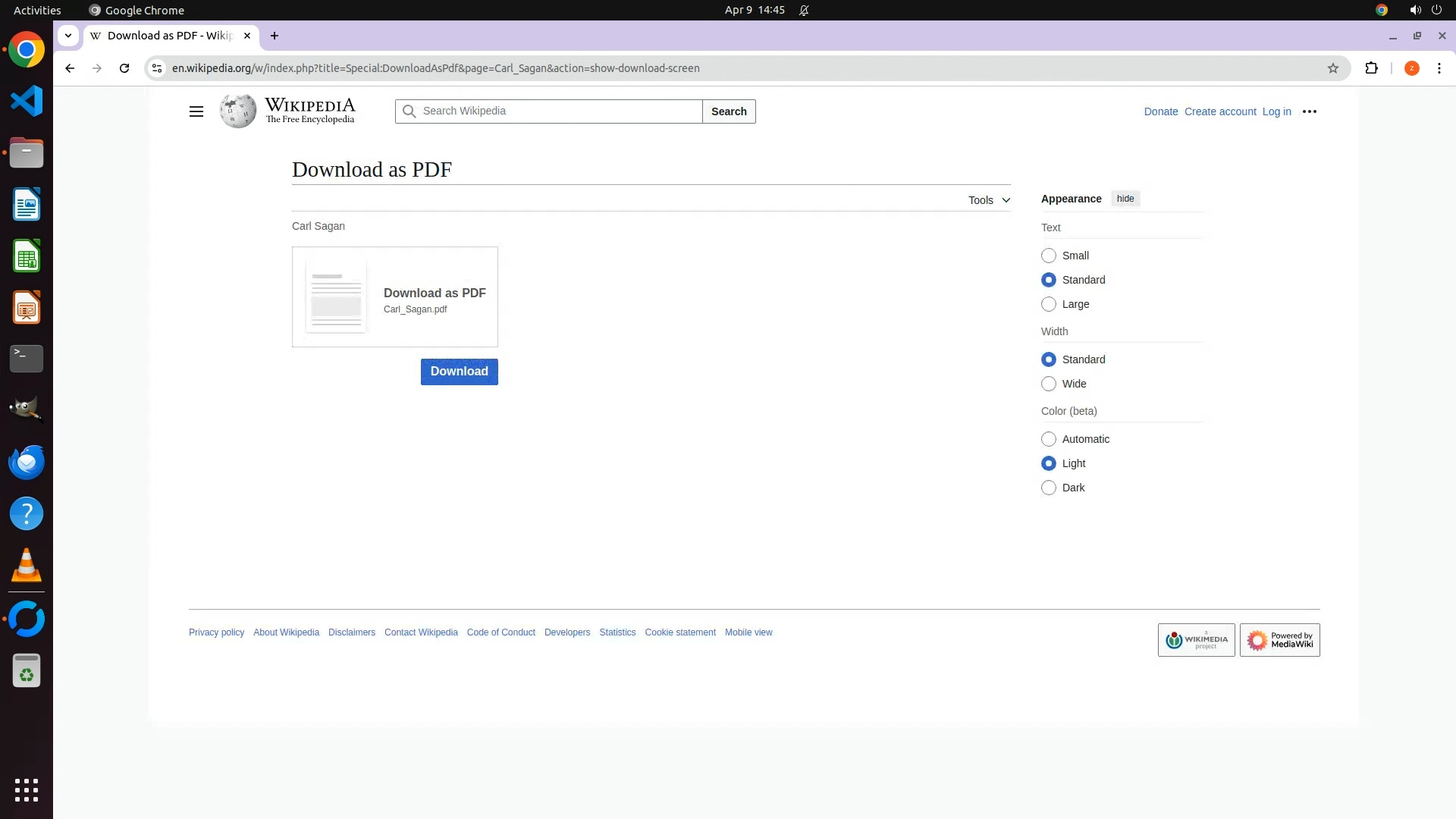Open Chrome three-dot options menu
This screenshot has height=819, width=1456.
(x=1439, y=68)
